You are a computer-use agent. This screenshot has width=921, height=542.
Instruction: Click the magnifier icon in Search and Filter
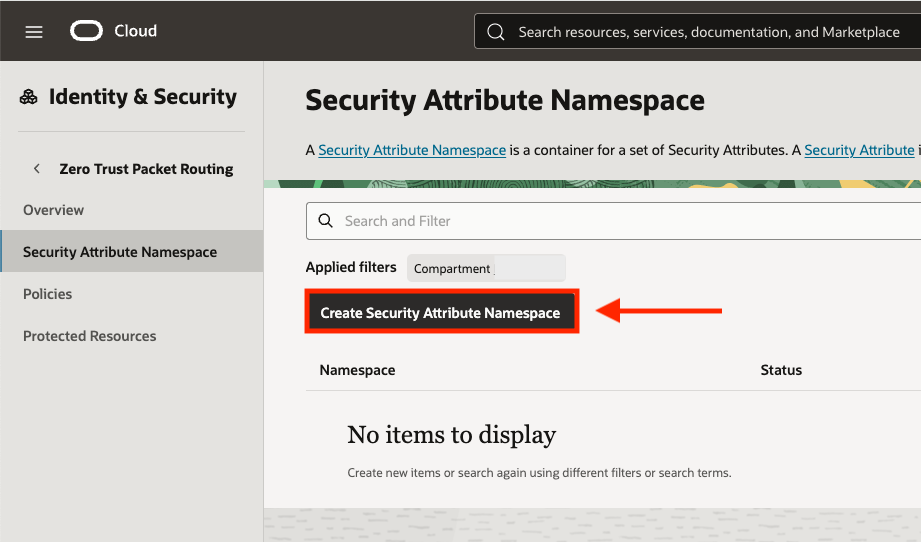(x=325, y=221)
